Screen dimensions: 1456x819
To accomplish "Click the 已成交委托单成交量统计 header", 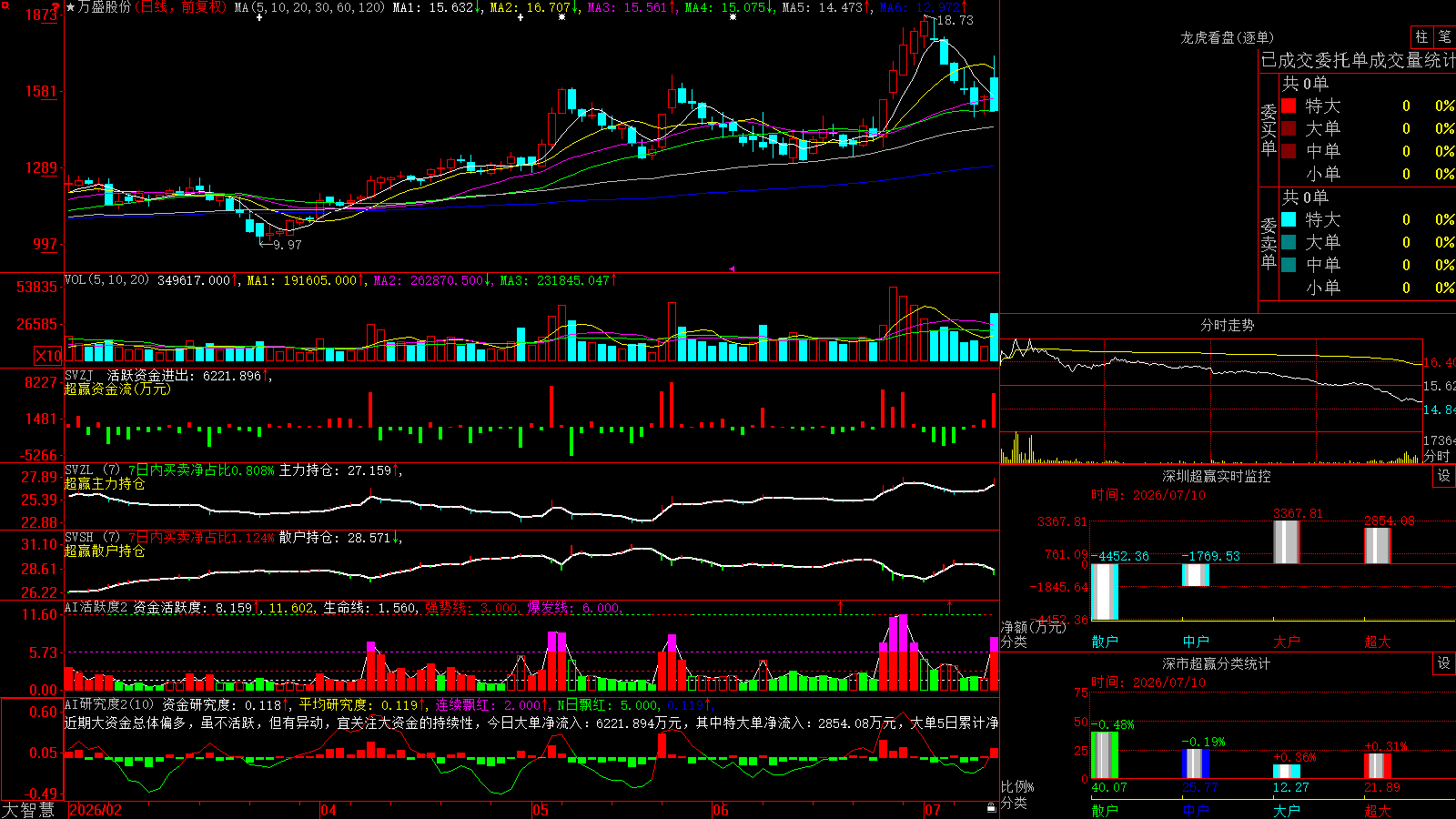I will [1358, 60].
